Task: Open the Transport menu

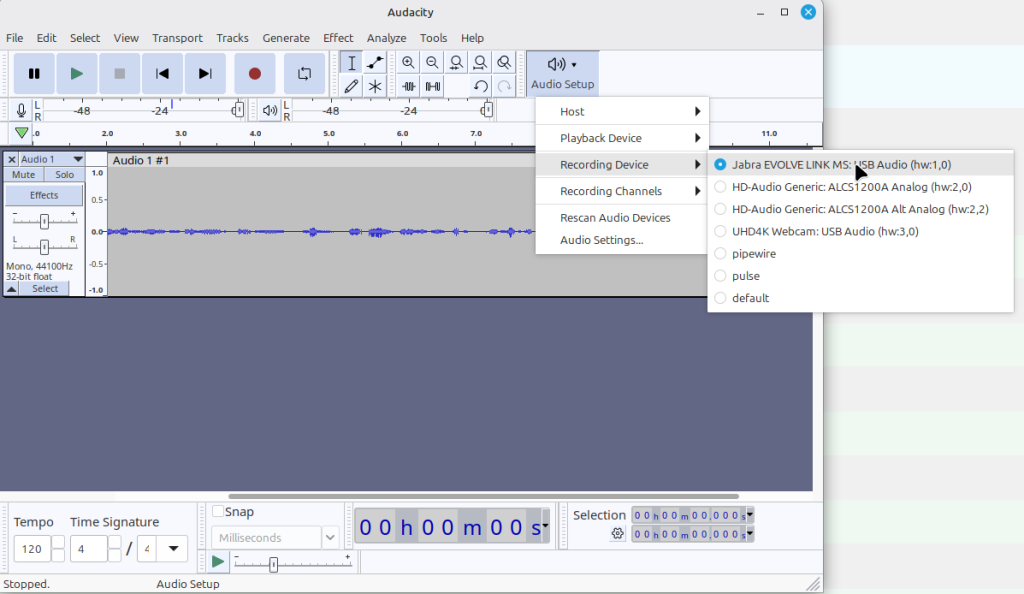Action: 177,38
